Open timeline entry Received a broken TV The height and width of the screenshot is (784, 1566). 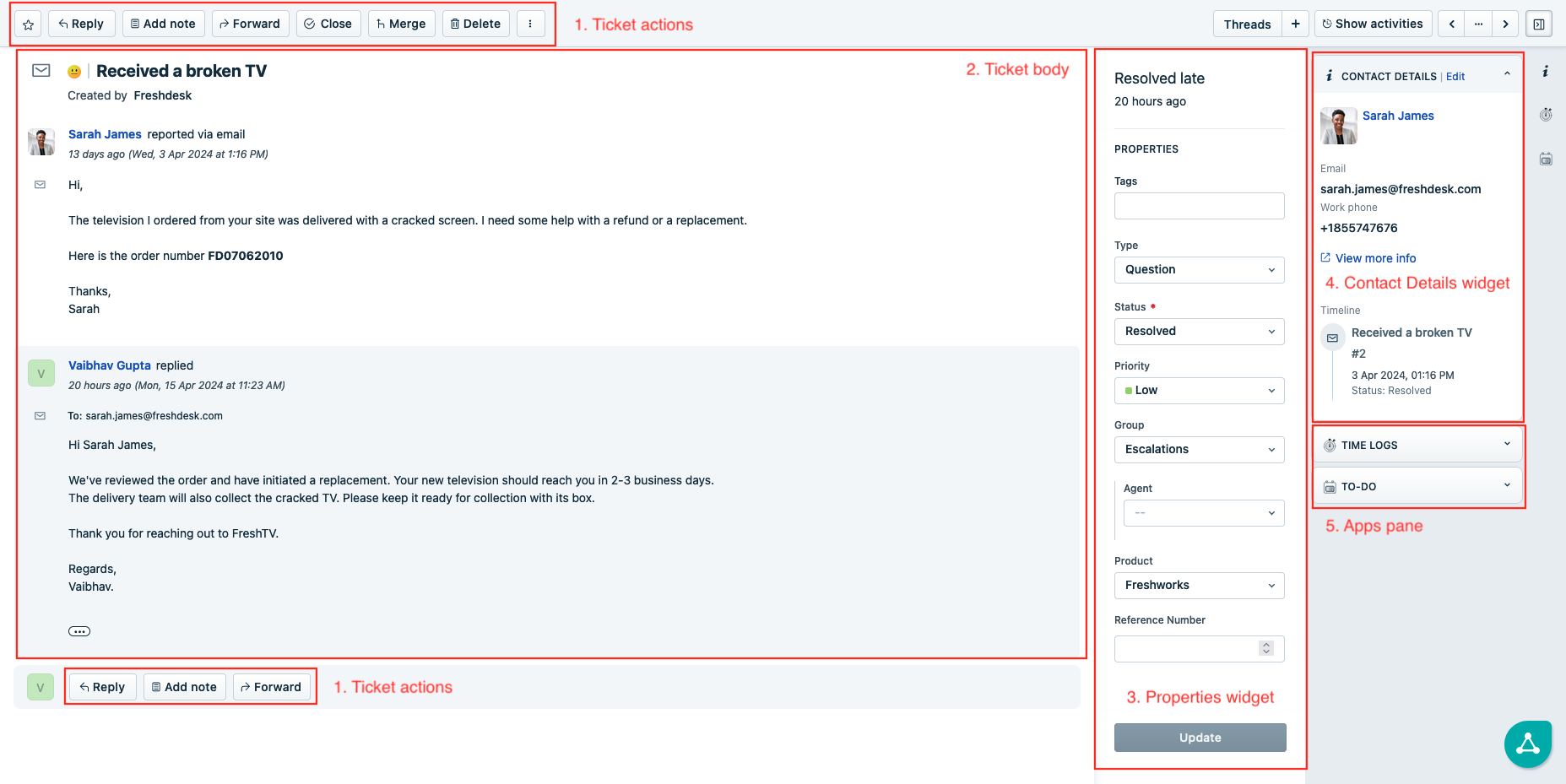coord(1412,333)
